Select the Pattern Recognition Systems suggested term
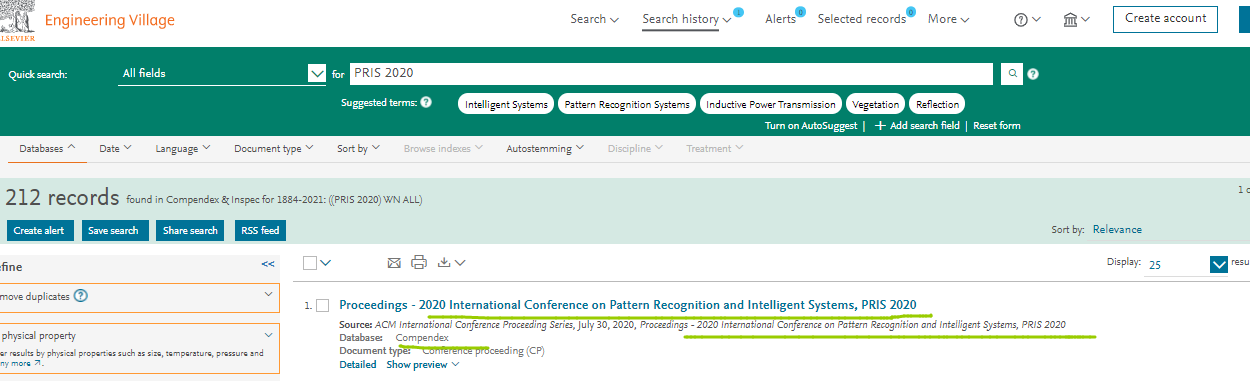Image resolution: width=1250 pixels, height=381 pixels. click(626, 104)
